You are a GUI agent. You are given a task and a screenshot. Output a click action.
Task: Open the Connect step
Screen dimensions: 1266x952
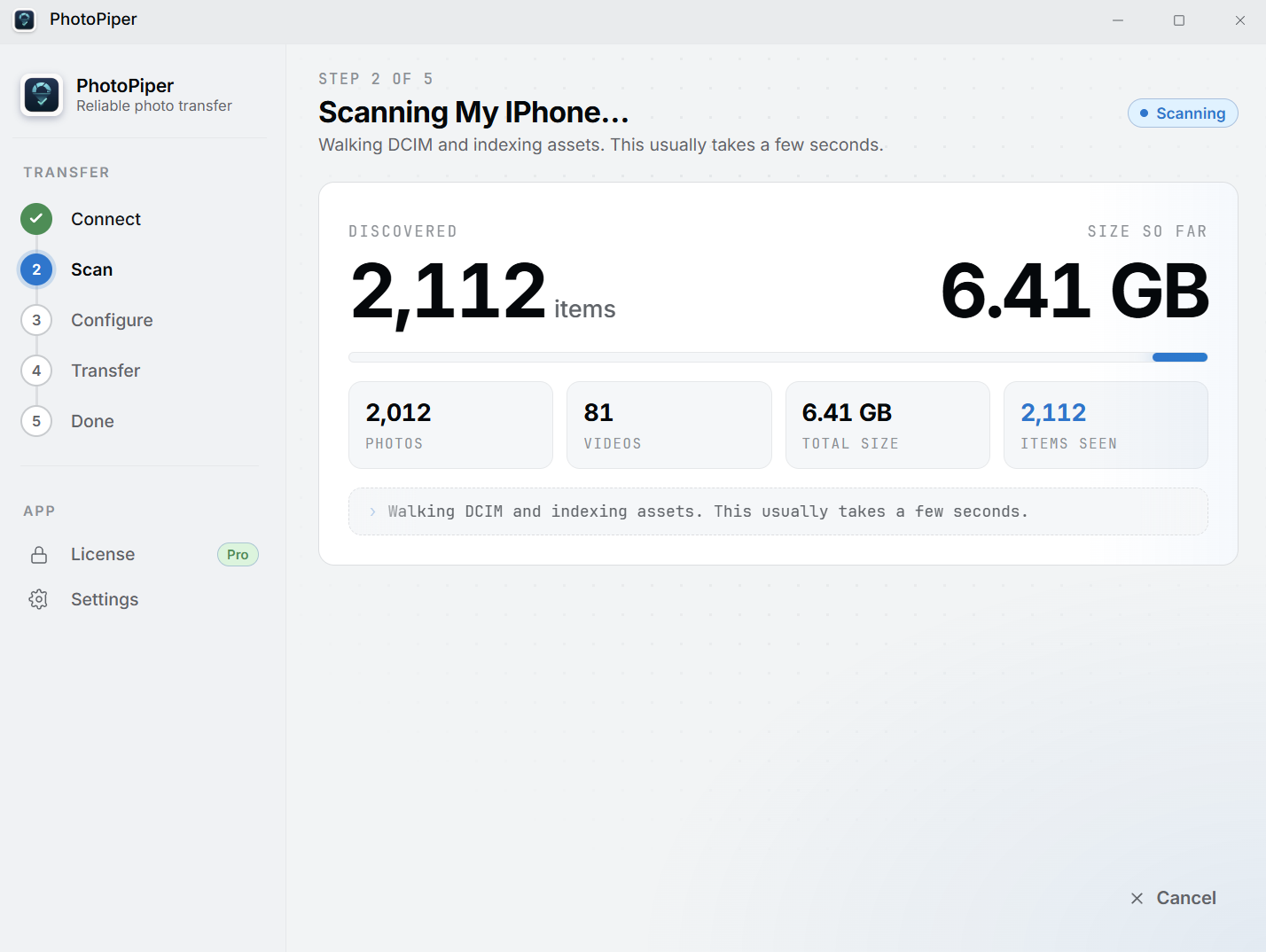(105, 219)
